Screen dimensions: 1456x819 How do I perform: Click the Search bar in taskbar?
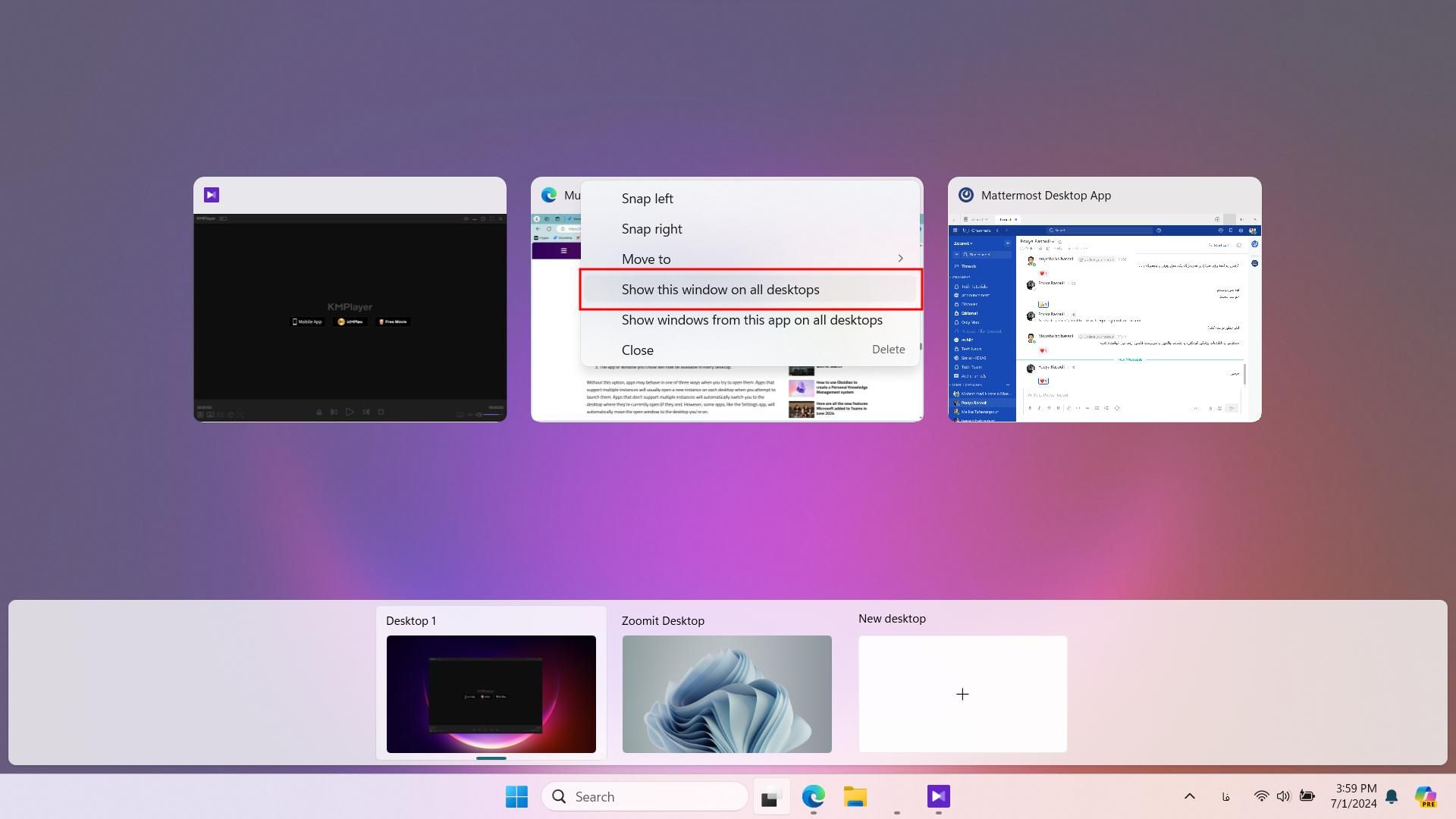pyautogui.click(x=645, y=797)
